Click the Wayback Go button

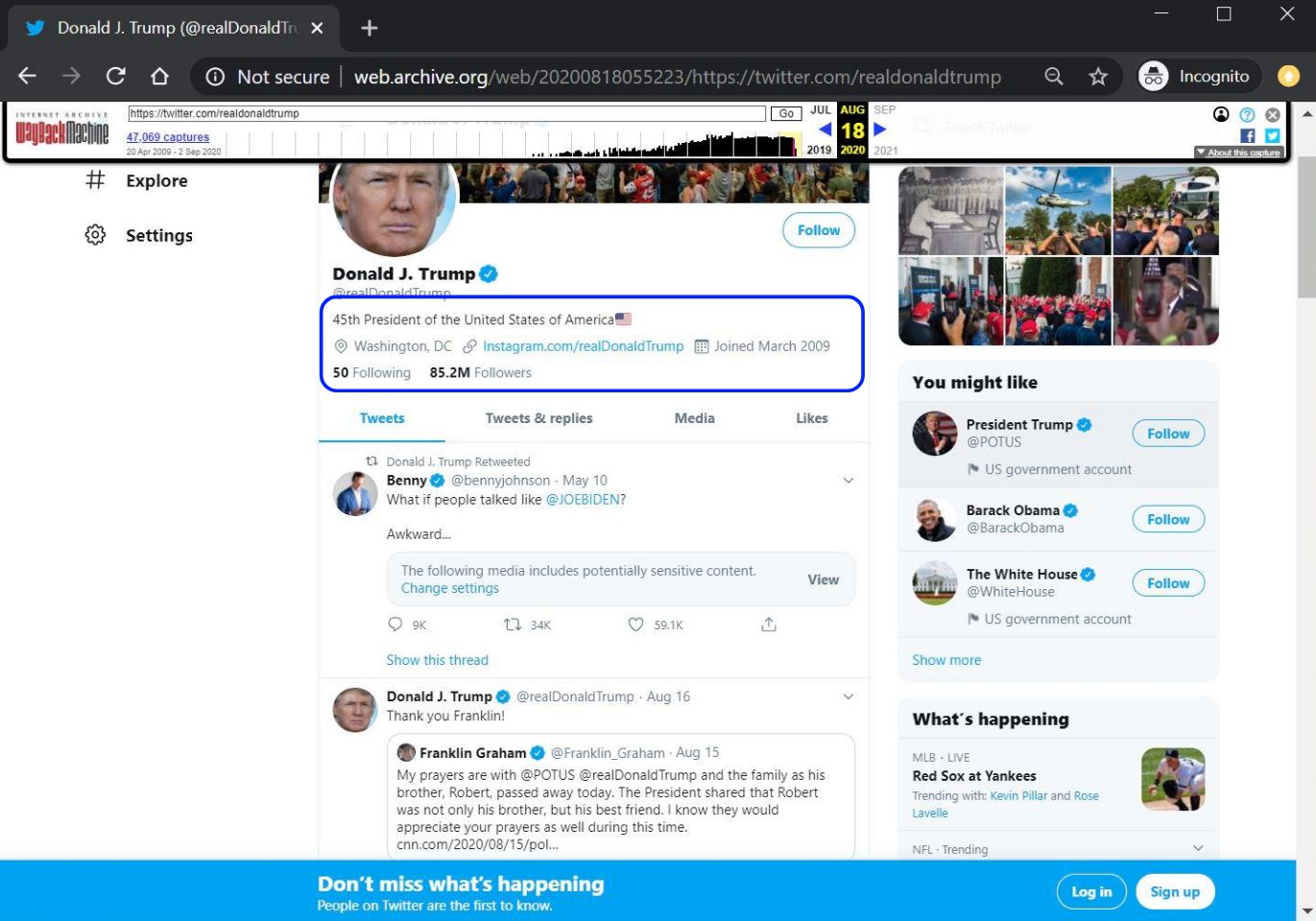786,113
